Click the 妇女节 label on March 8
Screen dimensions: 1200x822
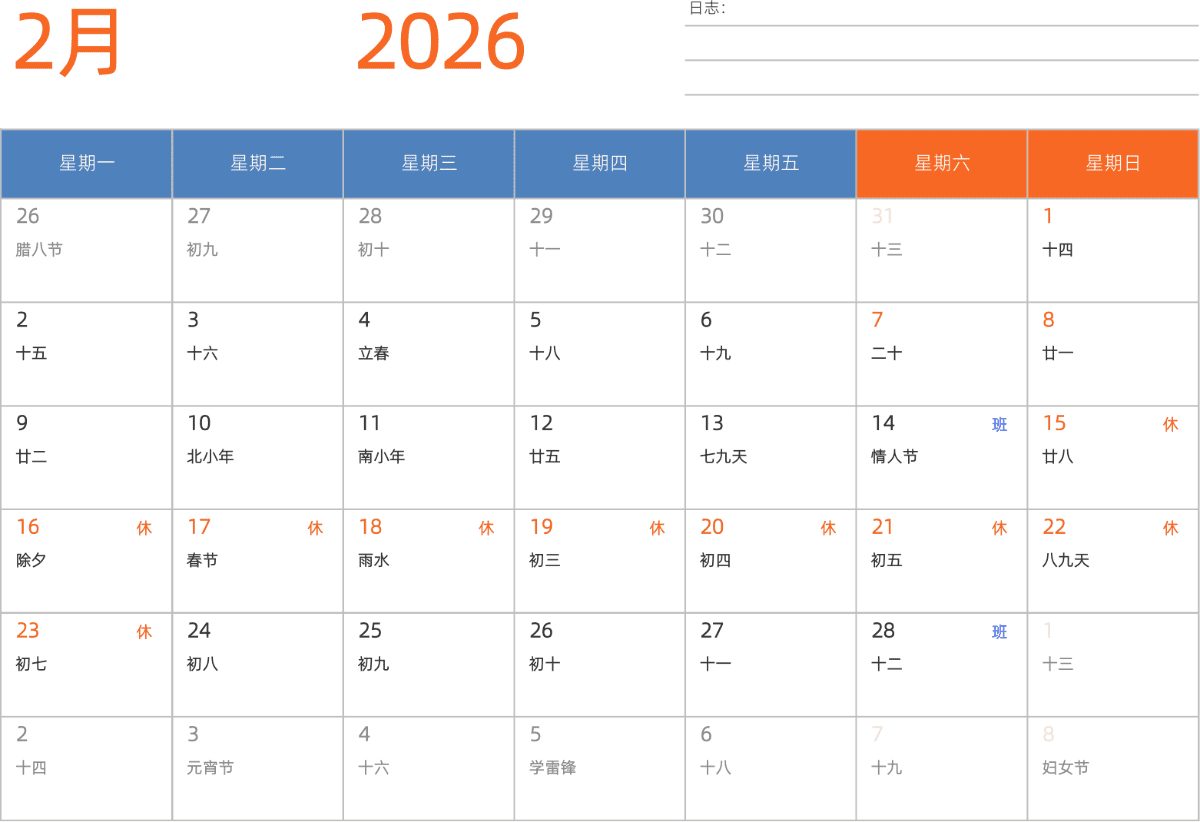[1065, 768]
